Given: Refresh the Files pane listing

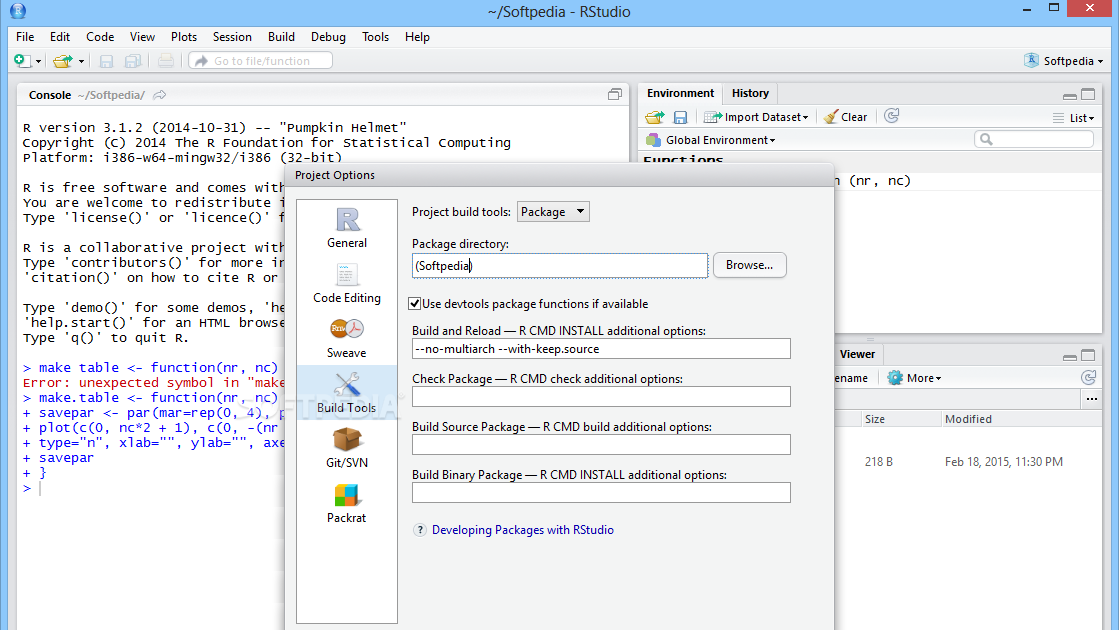Looking at the screenshot, I should click(1088, 377).
